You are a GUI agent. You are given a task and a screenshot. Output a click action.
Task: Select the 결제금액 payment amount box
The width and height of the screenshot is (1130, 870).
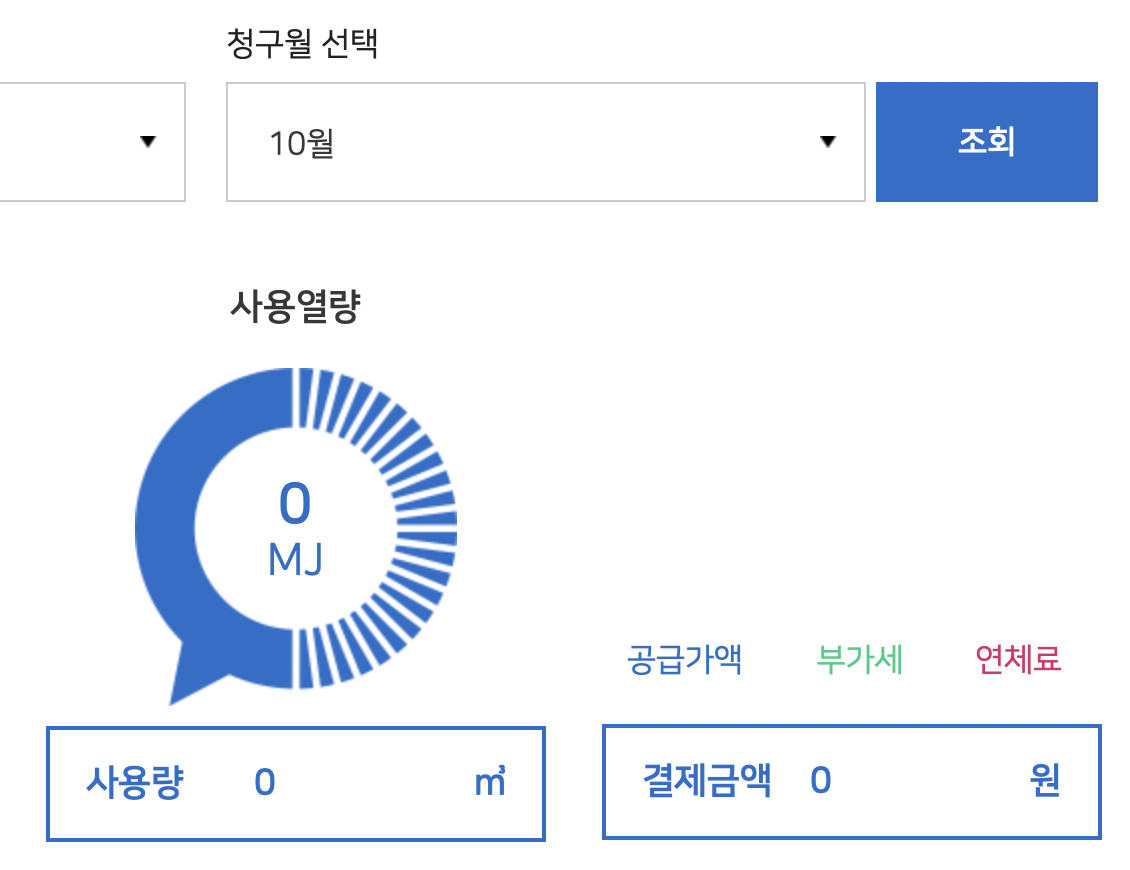click(x=850, y=783)
